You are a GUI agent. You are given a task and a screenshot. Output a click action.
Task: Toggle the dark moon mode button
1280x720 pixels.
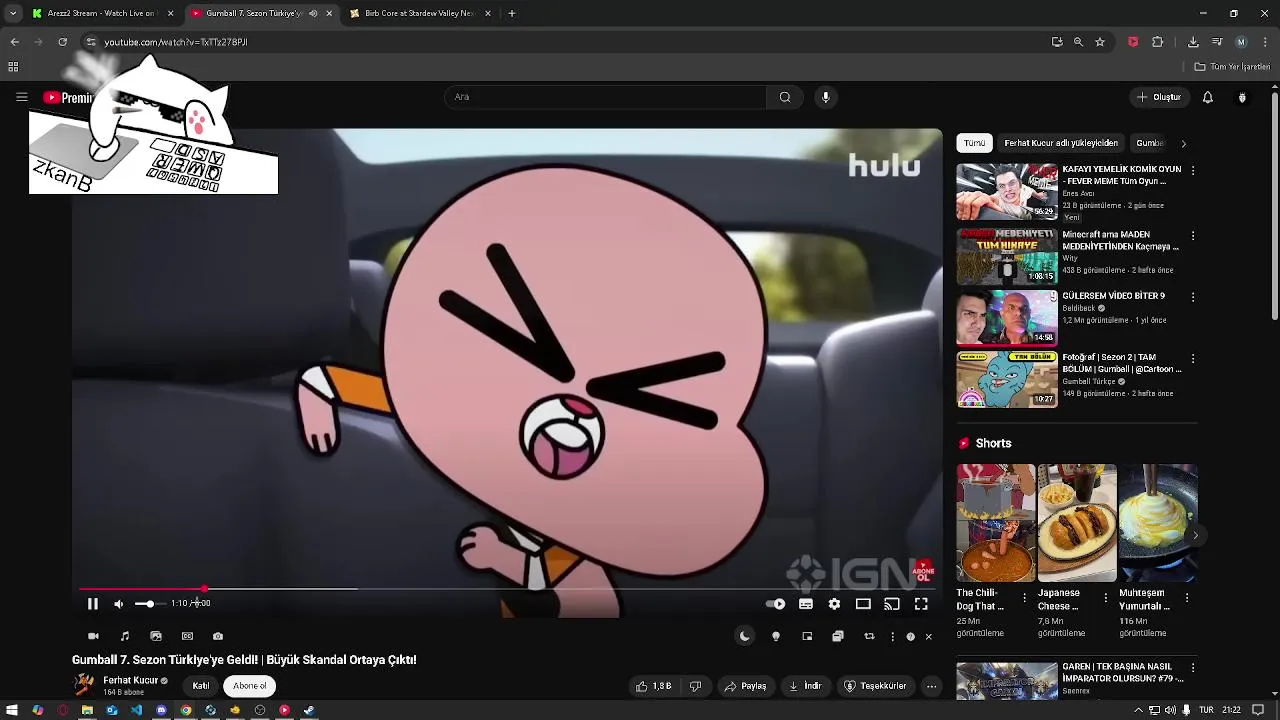point(744,636)
